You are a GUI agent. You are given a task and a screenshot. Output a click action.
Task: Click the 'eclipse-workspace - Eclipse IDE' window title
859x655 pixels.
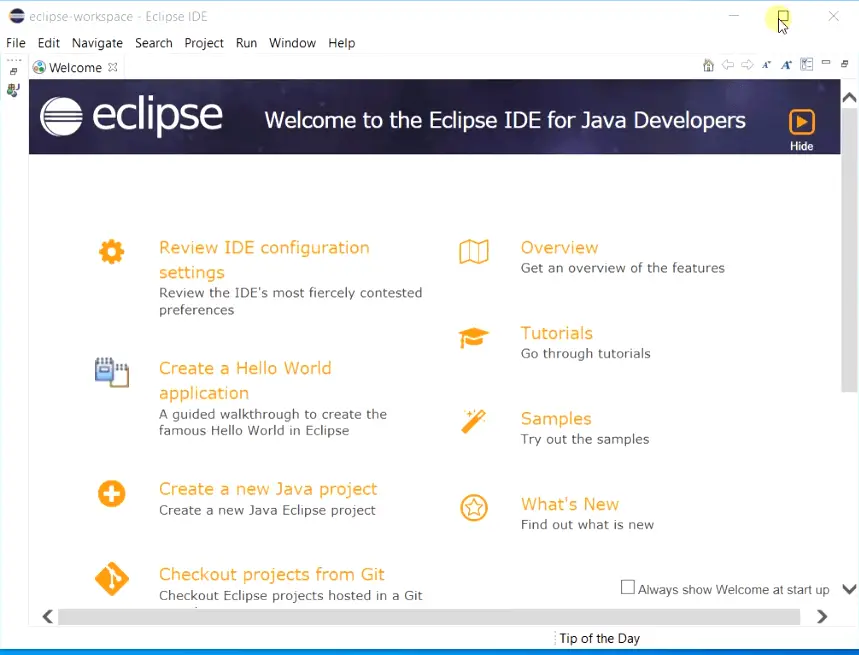118,16
